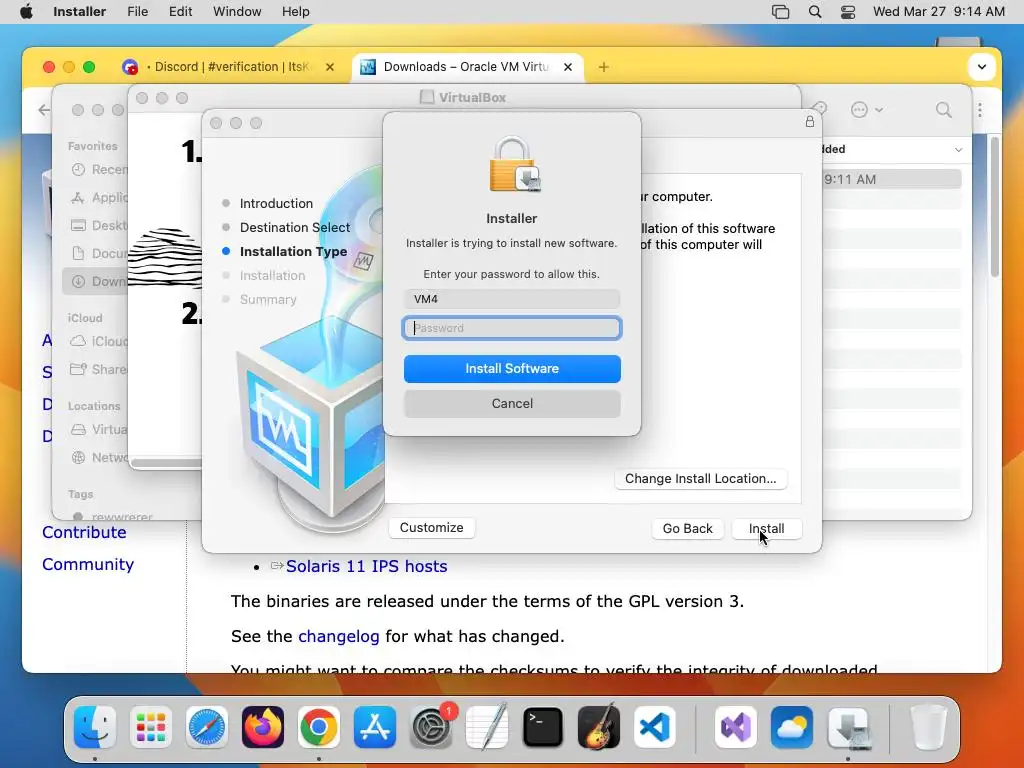Image resolution: width=1024 pixels, height=768 pixels.
Task: Expand the Date Added column sort chevron
Action: (958, 150)
